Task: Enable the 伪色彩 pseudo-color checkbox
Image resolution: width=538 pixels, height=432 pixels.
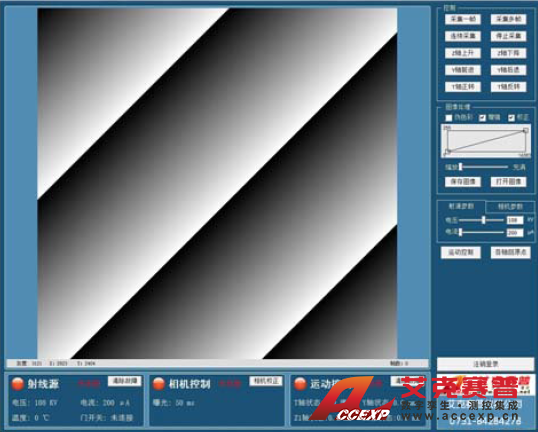Action: 449,118
